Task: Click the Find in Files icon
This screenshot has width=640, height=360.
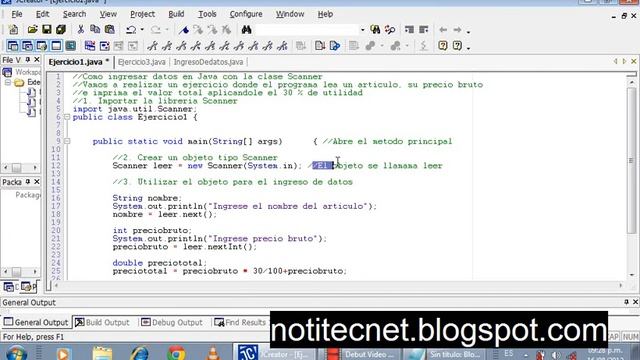Action: (x=375, y=29)
